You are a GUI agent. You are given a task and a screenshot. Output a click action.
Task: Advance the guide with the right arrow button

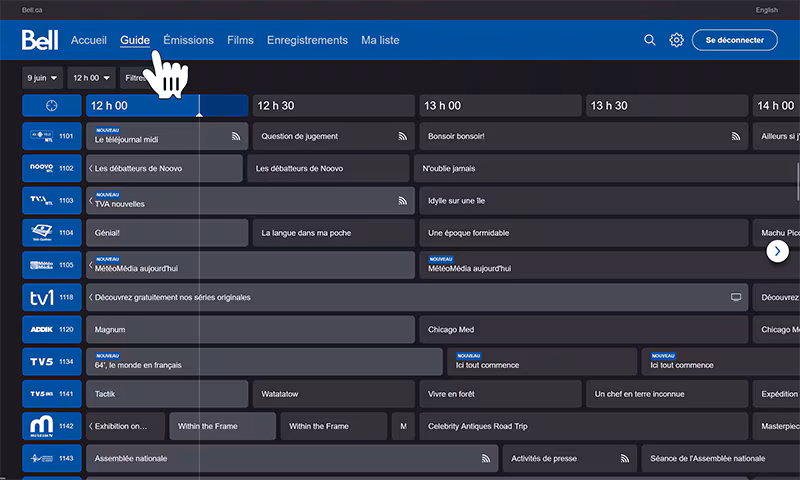tap(778, 251)
